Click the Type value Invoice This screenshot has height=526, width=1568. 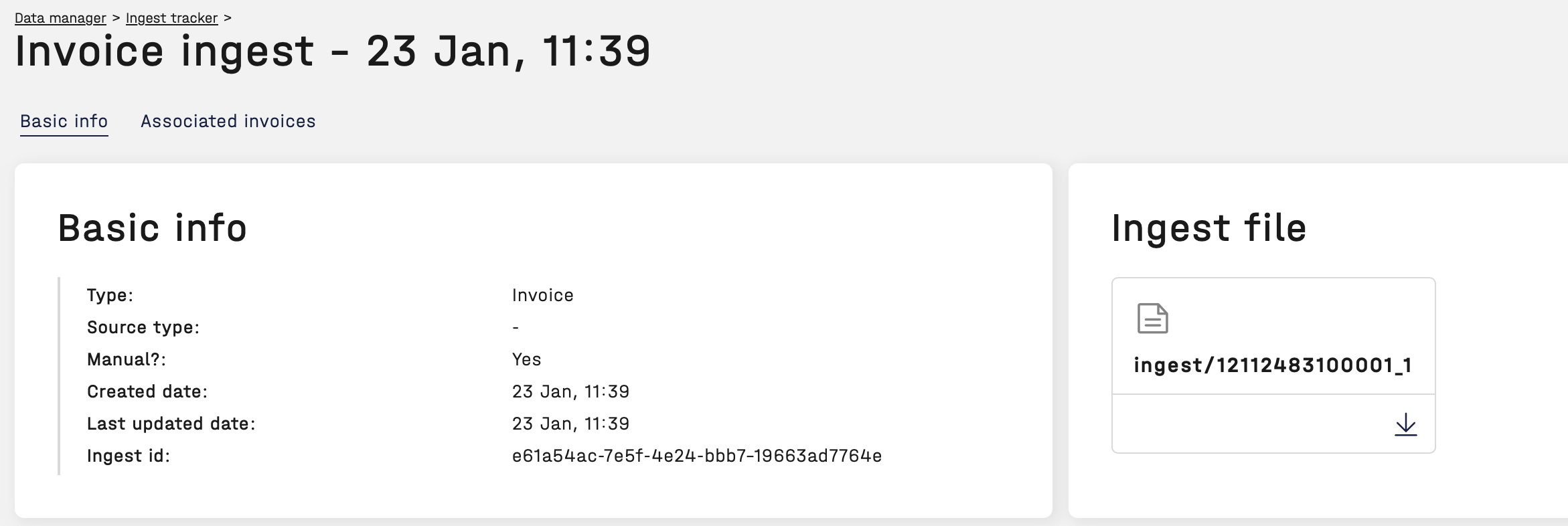[542, 295]
